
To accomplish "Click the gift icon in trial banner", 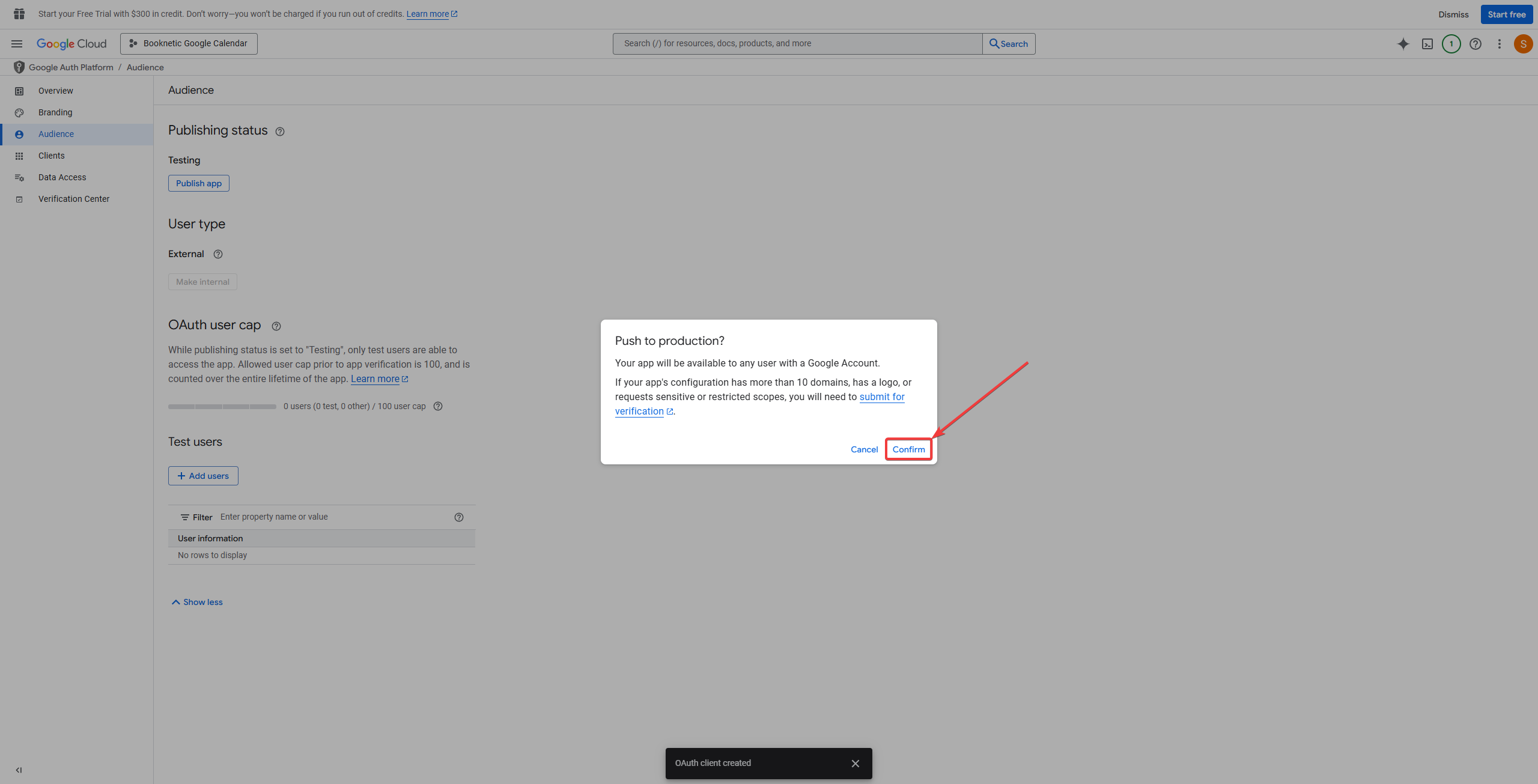I will tap(19, 14).
